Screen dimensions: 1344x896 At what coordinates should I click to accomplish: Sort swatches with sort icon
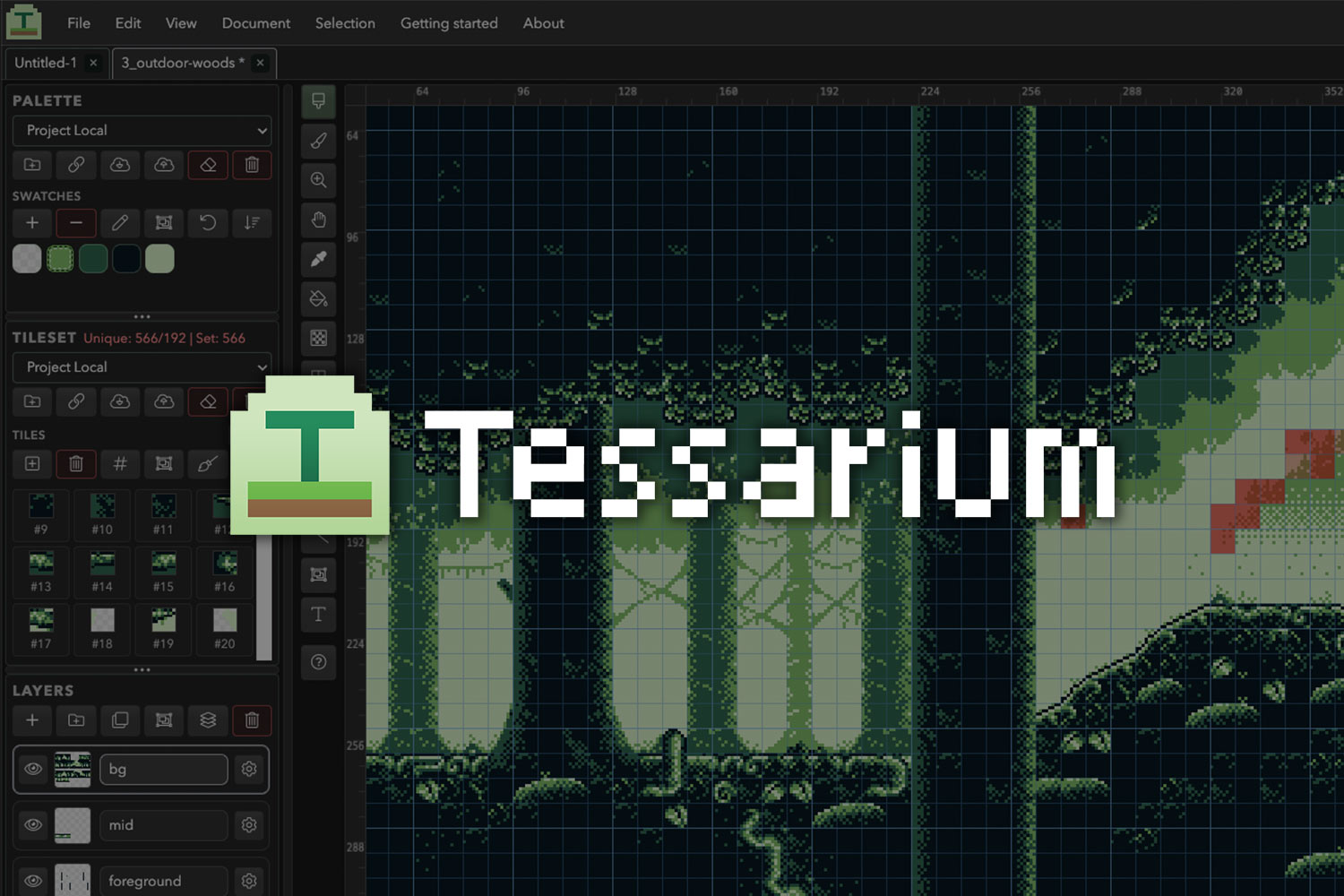[252, 222]
